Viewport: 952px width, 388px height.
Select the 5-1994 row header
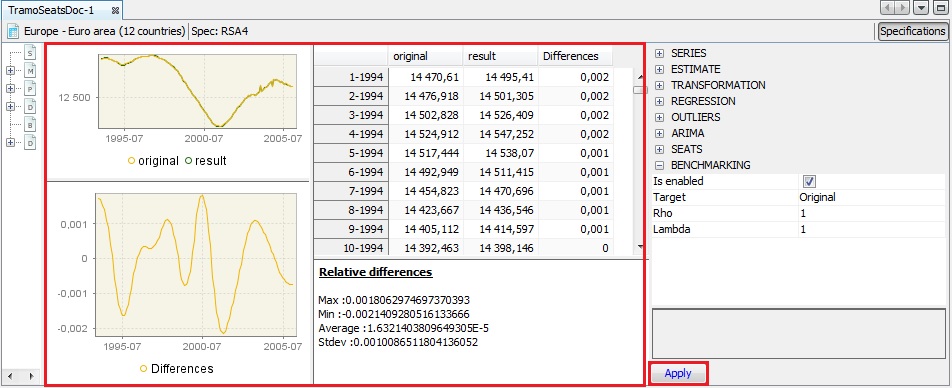tap(351, 154)
